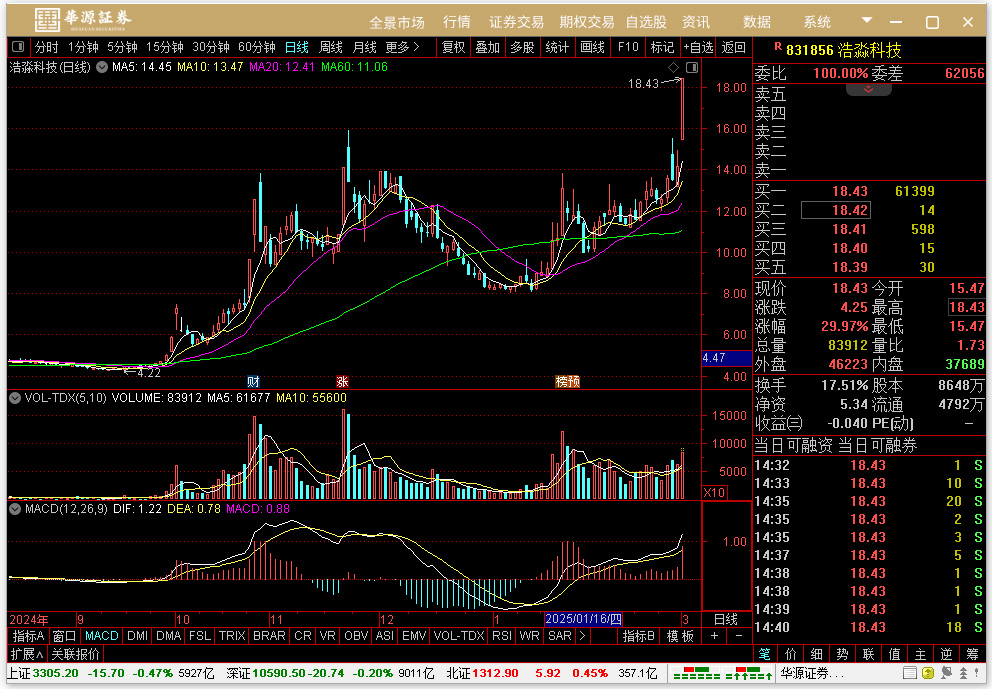The image size is (992, 689).
Task: Open the VOL-TDX indicator dropdown arrow
Action: tap(15, 398)
